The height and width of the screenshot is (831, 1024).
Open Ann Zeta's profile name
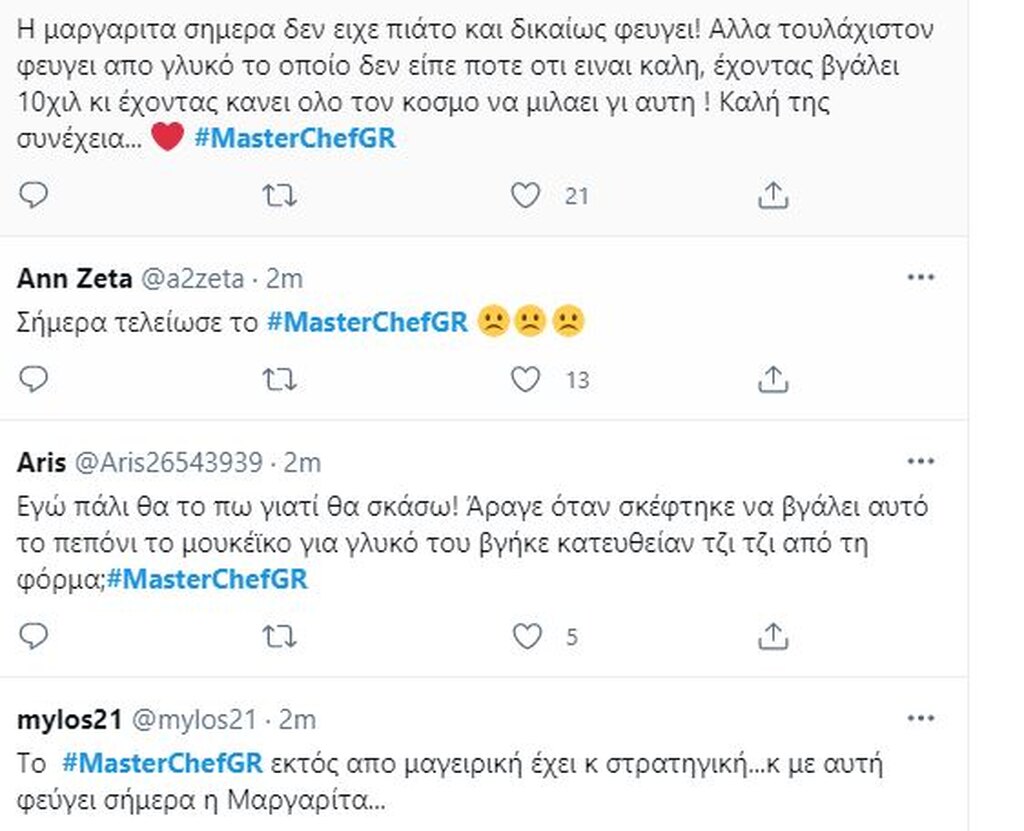[x=74, y=279]
